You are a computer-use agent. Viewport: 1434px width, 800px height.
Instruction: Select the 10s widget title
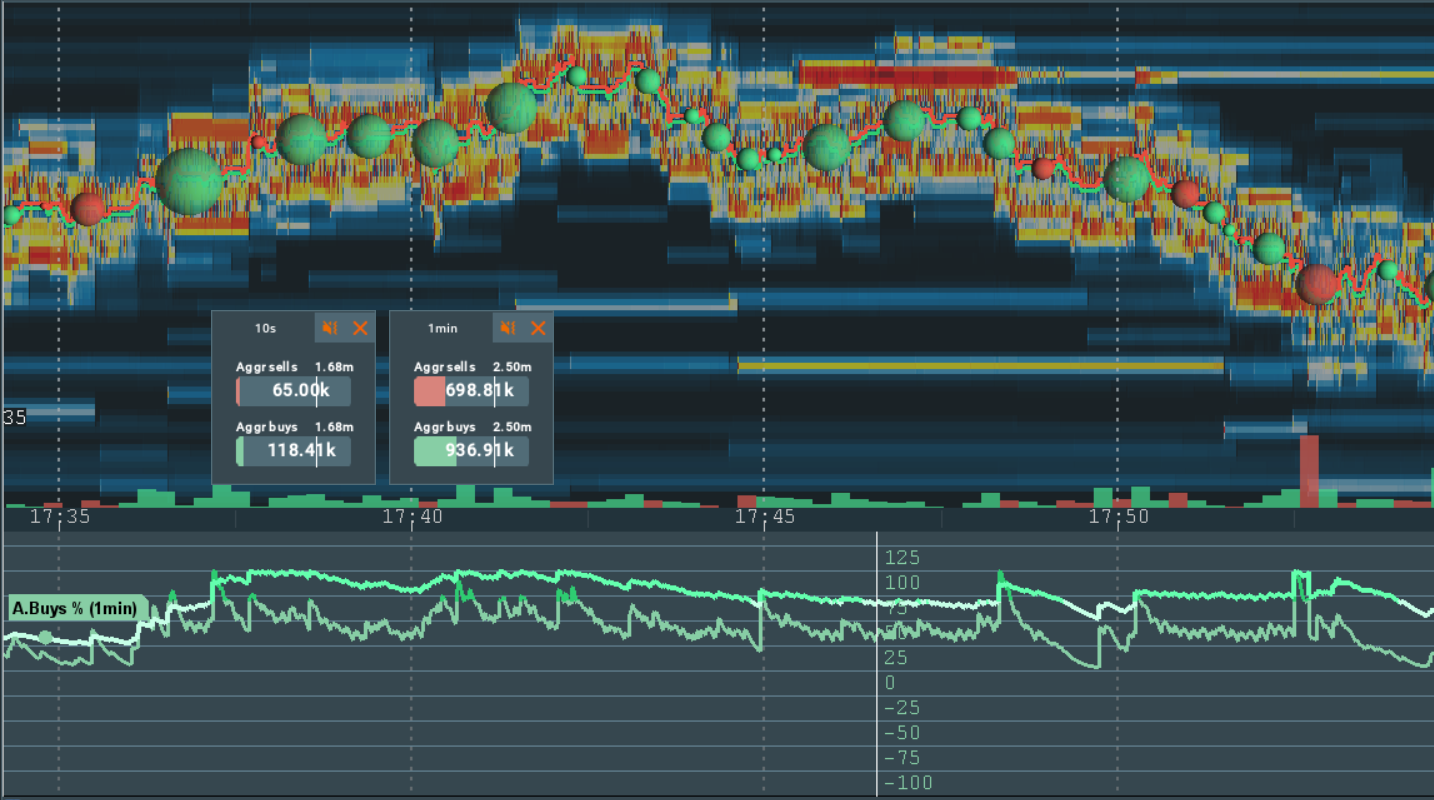click(x=266, y=328)
